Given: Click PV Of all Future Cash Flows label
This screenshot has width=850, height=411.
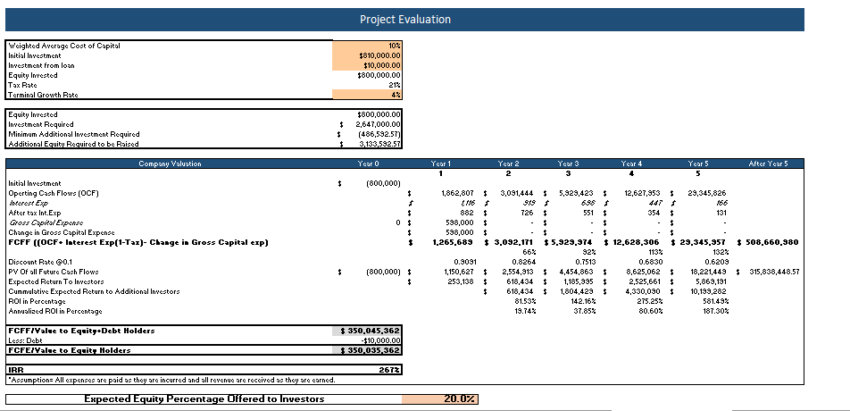Looking at the screenshot, I should 53,272.
